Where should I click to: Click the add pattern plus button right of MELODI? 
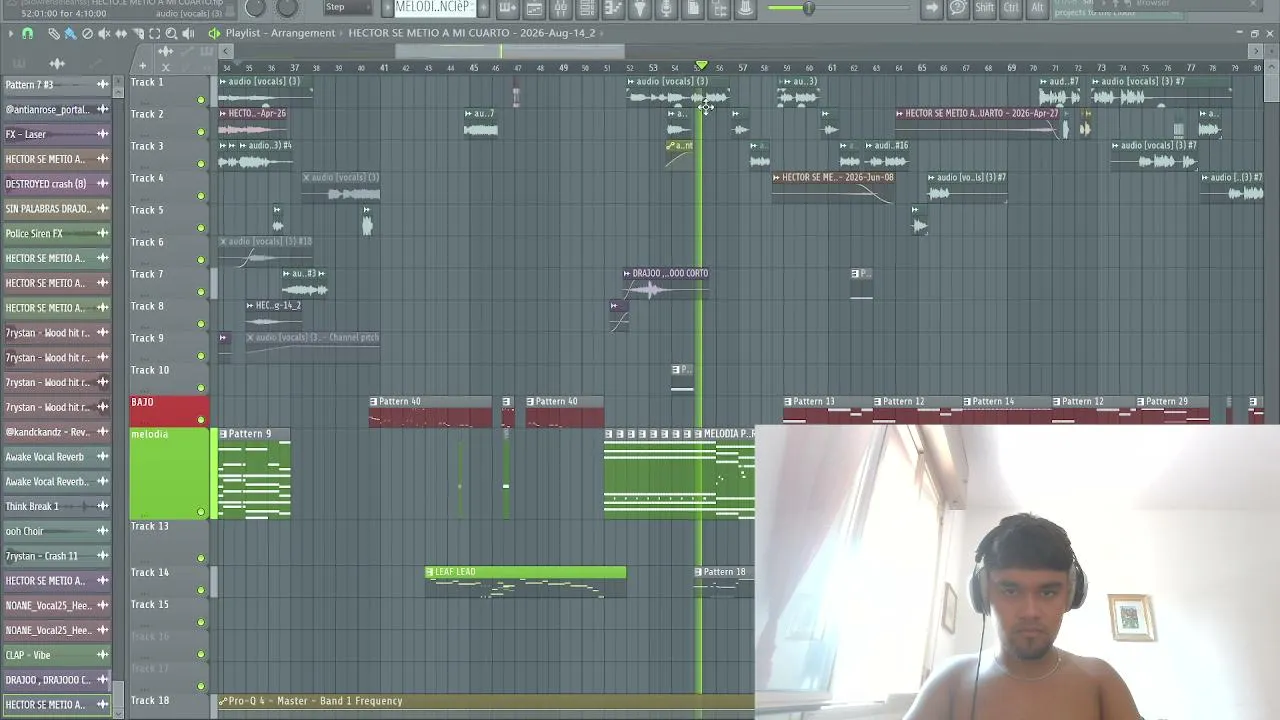[483, 8]
